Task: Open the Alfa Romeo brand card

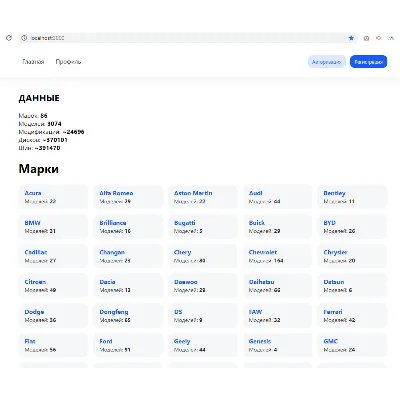Action: (x=128, y=197)
